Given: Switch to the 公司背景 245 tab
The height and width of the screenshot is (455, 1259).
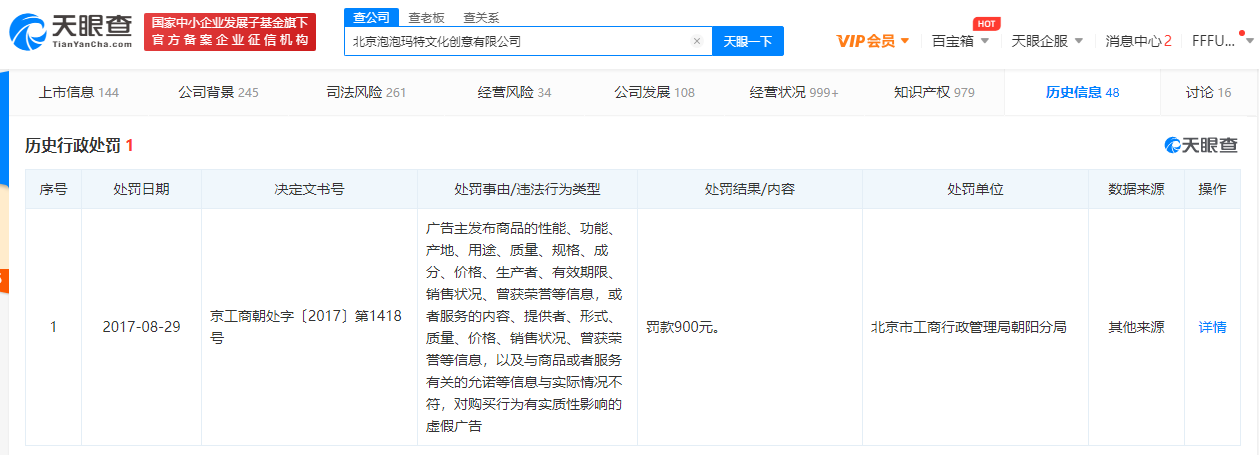Looking at the screenshot, I should [218, 92].
